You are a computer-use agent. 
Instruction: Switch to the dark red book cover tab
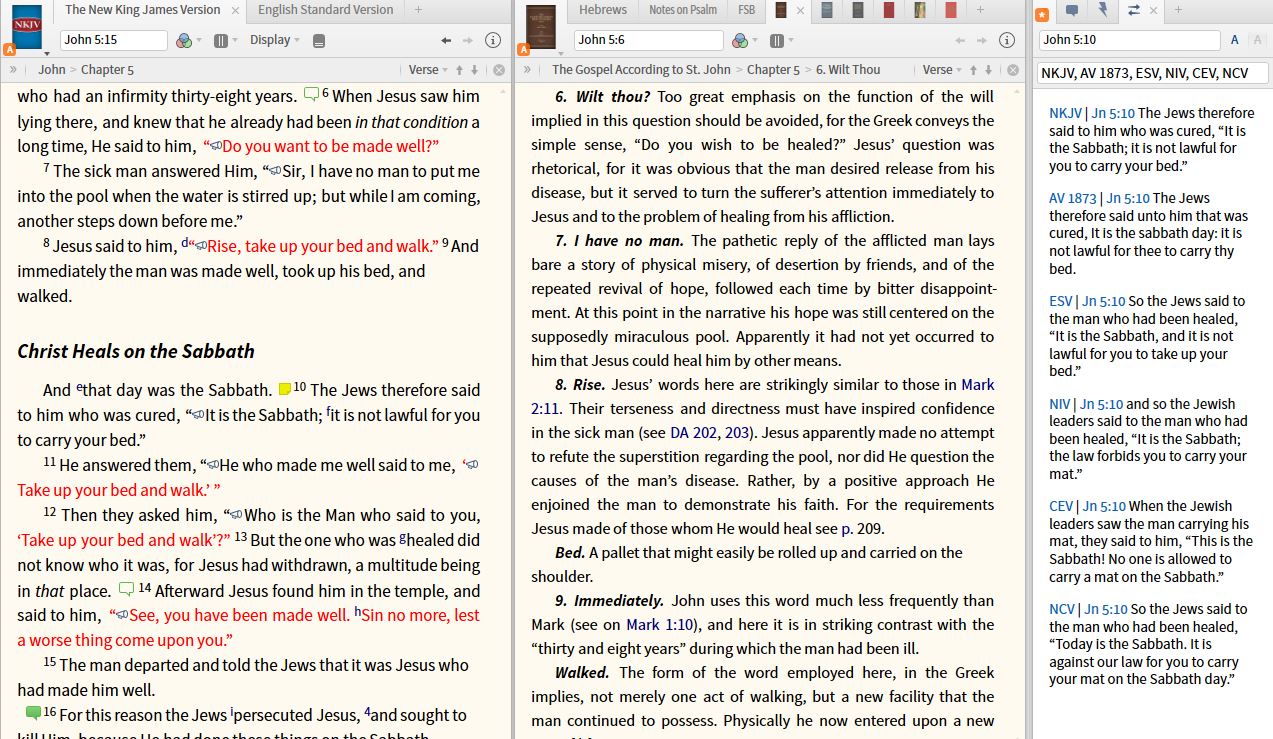[x=889, y=10]
